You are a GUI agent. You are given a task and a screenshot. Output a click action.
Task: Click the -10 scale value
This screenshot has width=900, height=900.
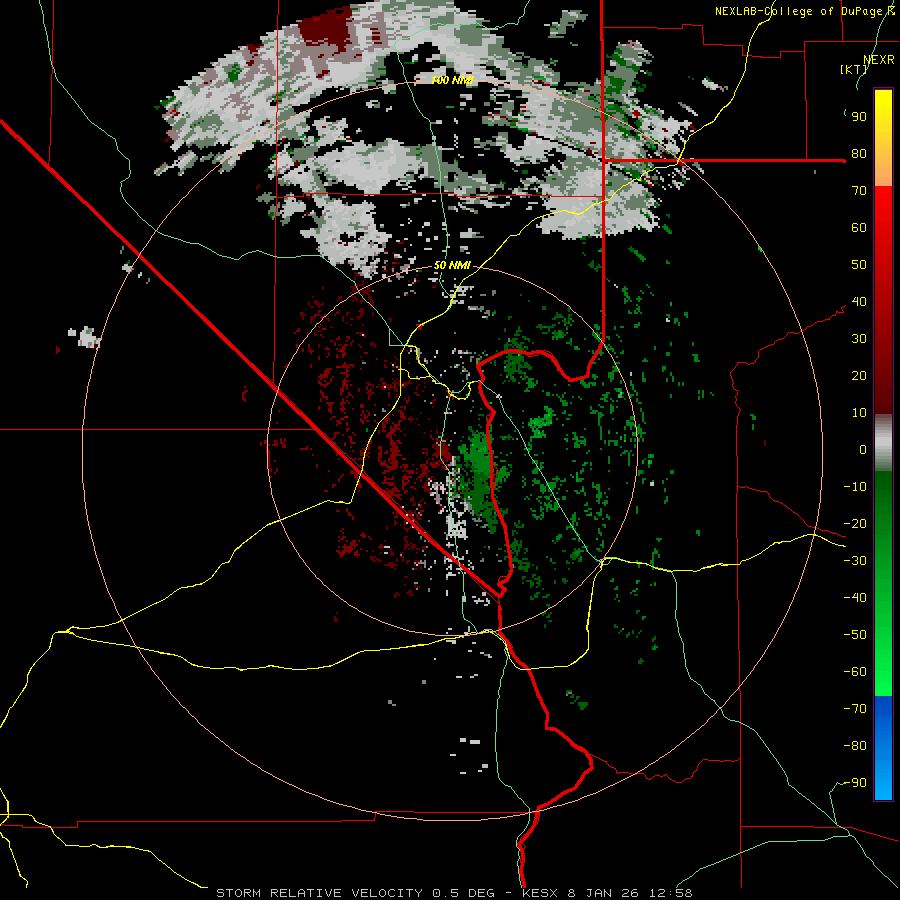pyautogui.click(x=855, y=487)
